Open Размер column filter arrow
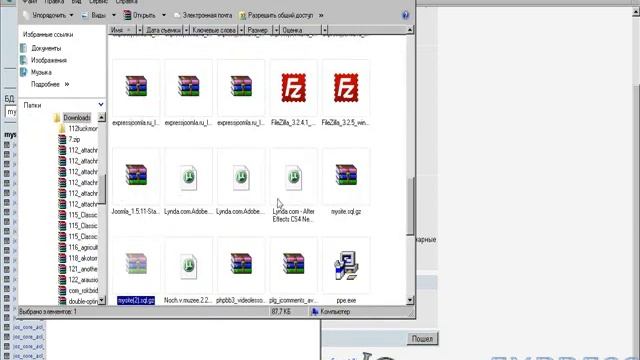This screenshot has width=640, height=360. coord(276,30)
